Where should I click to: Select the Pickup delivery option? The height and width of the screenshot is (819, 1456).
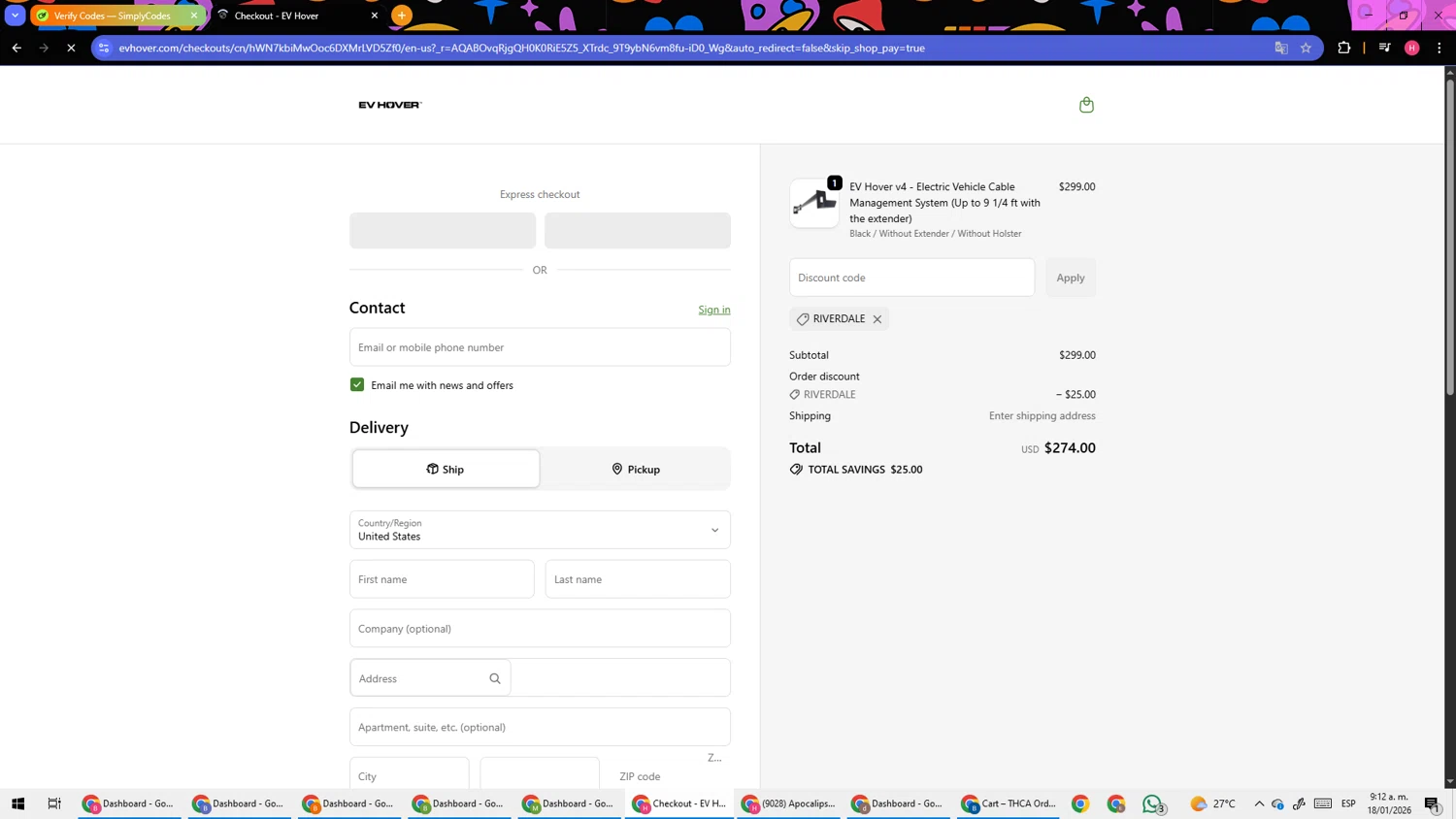[636, 470]
